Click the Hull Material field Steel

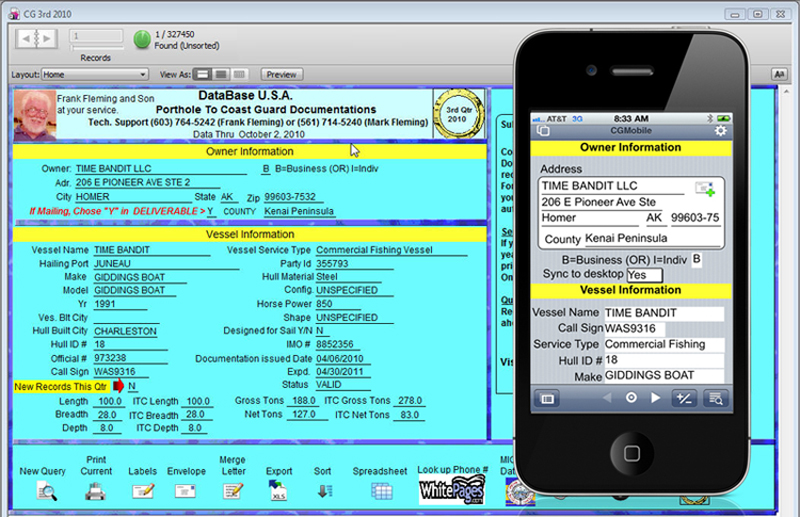[x=348, y=277]
